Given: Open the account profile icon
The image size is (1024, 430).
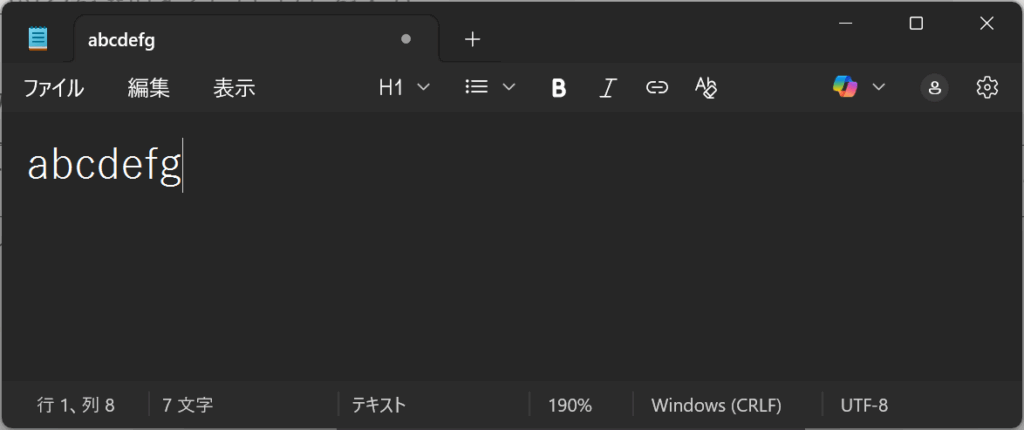Looking at the screenshot, I should [x=934, y=88].
